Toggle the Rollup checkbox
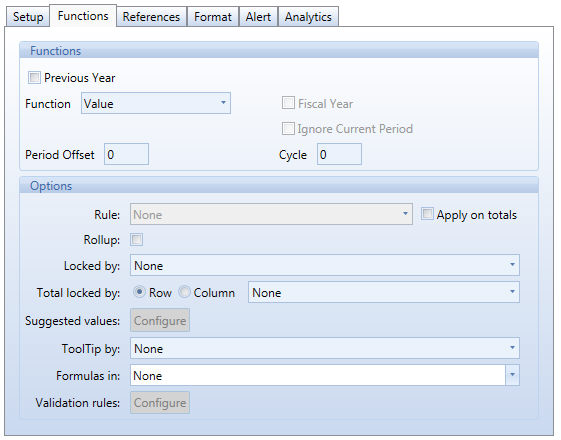 (x=136, y=239)
